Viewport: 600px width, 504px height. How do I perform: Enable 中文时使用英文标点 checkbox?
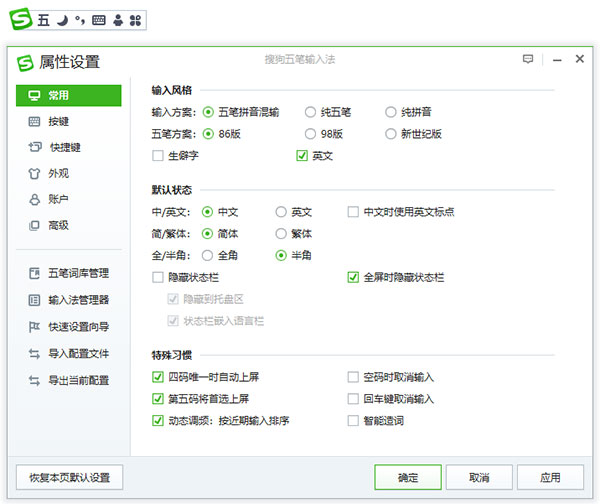[353, 212]
